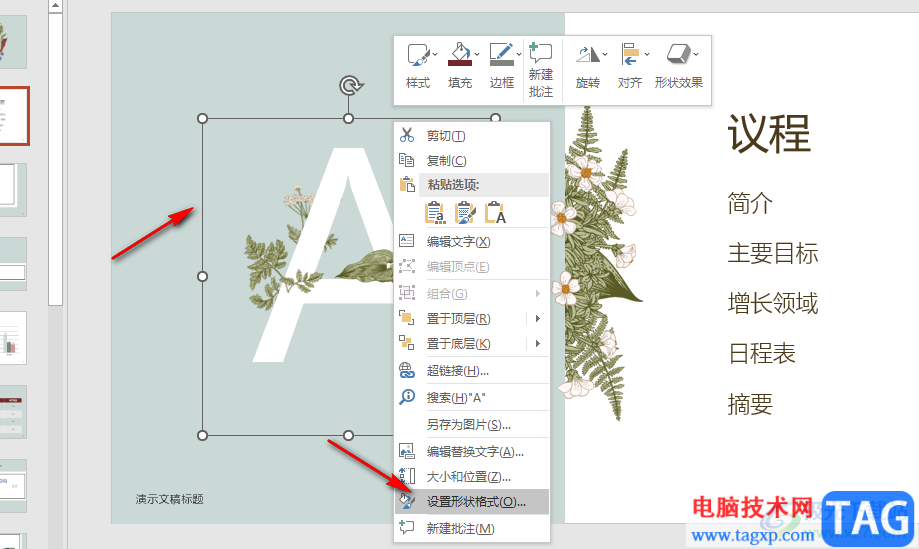Viewport: 919px width, 549px height.
Task: Select the highlighted slide thumbnail
Action: 14,116
